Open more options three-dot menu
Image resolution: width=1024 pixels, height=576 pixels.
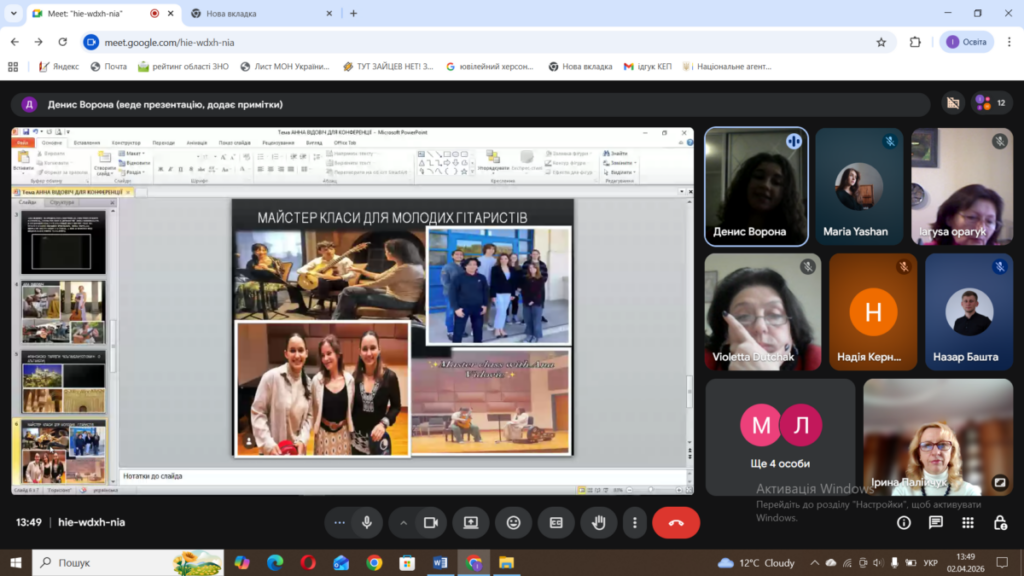pyautogui.click(x=634, y=522)
